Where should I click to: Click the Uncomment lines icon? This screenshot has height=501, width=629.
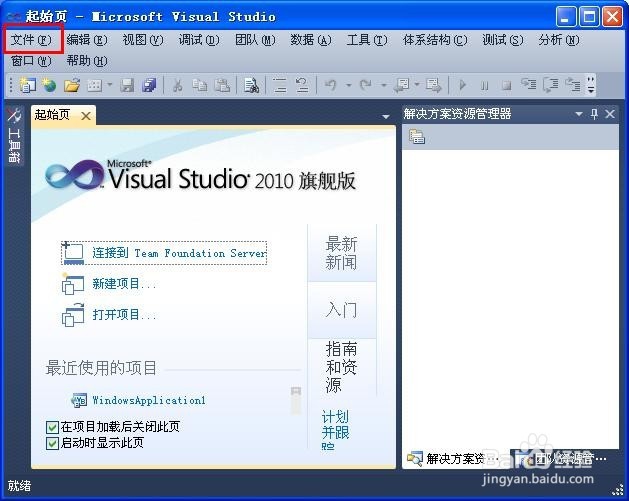[302, 85]
